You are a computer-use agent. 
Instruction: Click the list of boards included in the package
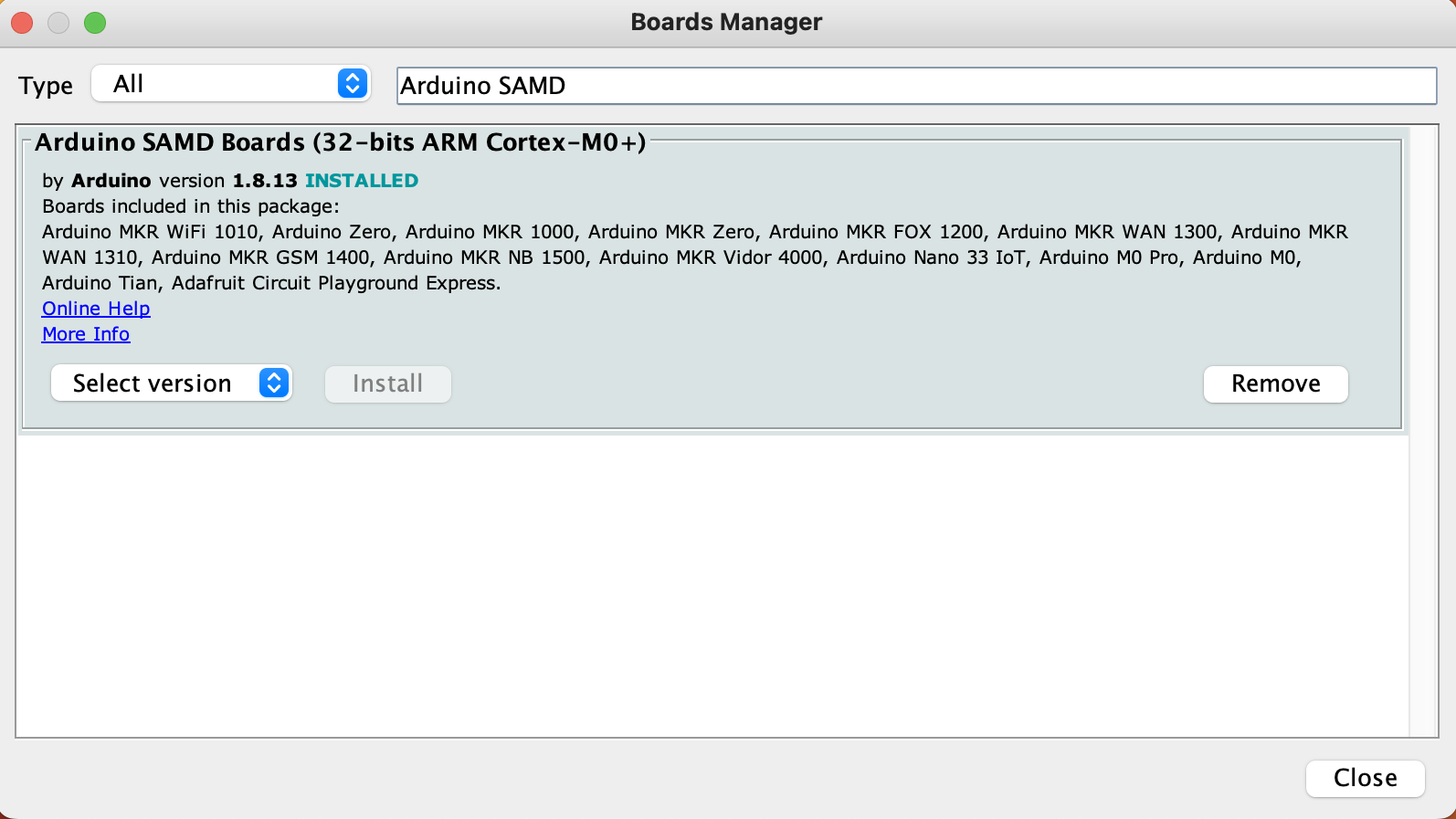[x=694, y=257]
